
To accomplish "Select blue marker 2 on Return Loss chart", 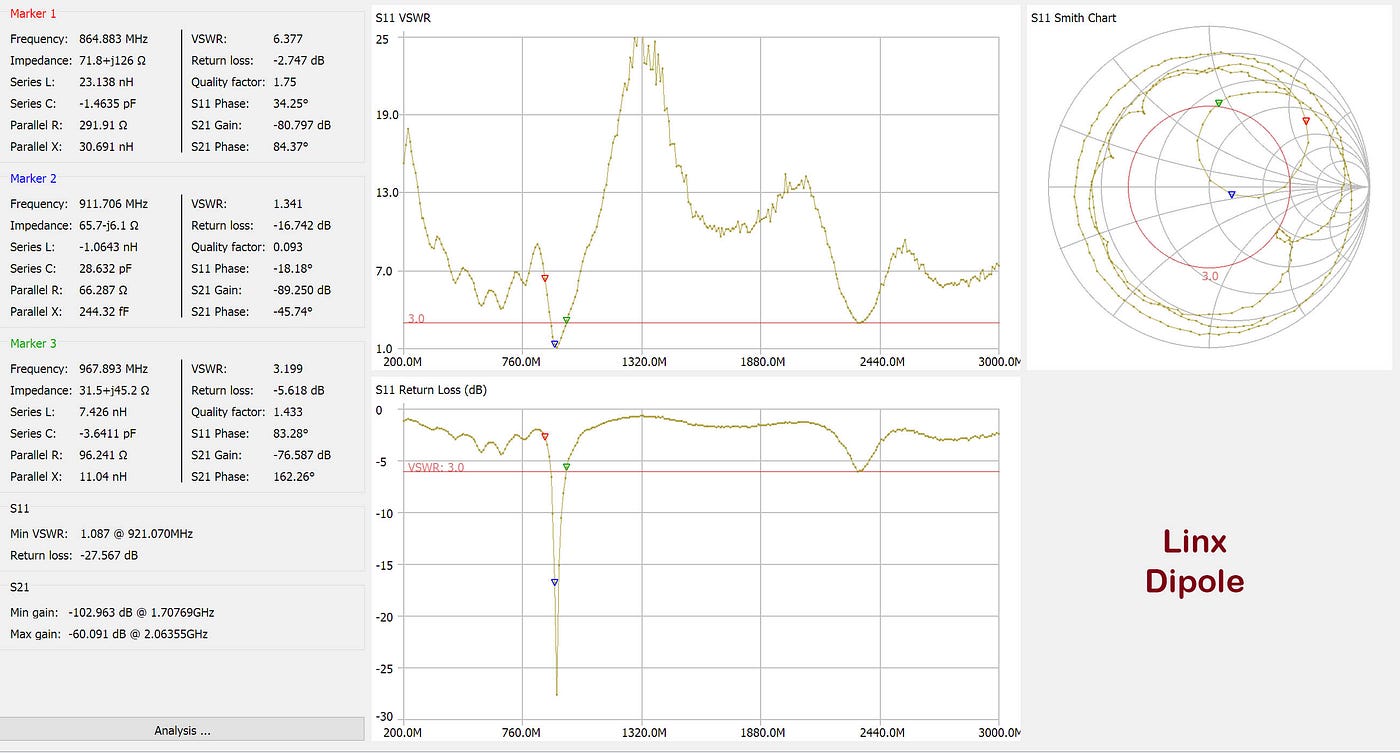I will point(555,582).
